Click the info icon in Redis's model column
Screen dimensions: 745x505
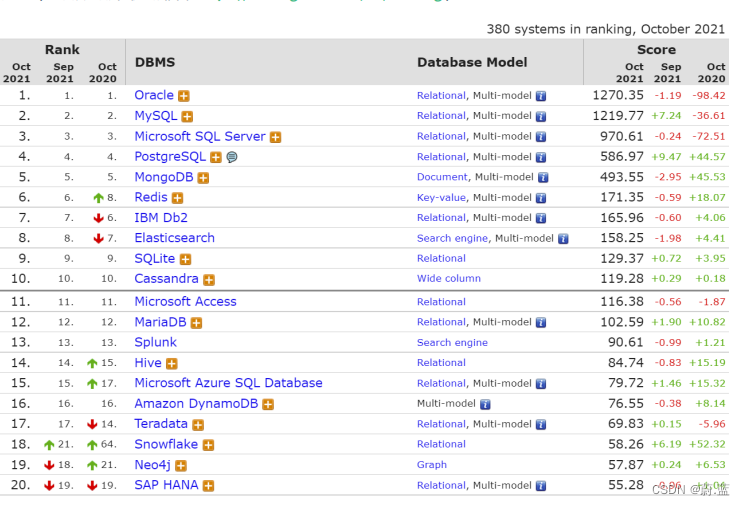click(x=541, y=198)
